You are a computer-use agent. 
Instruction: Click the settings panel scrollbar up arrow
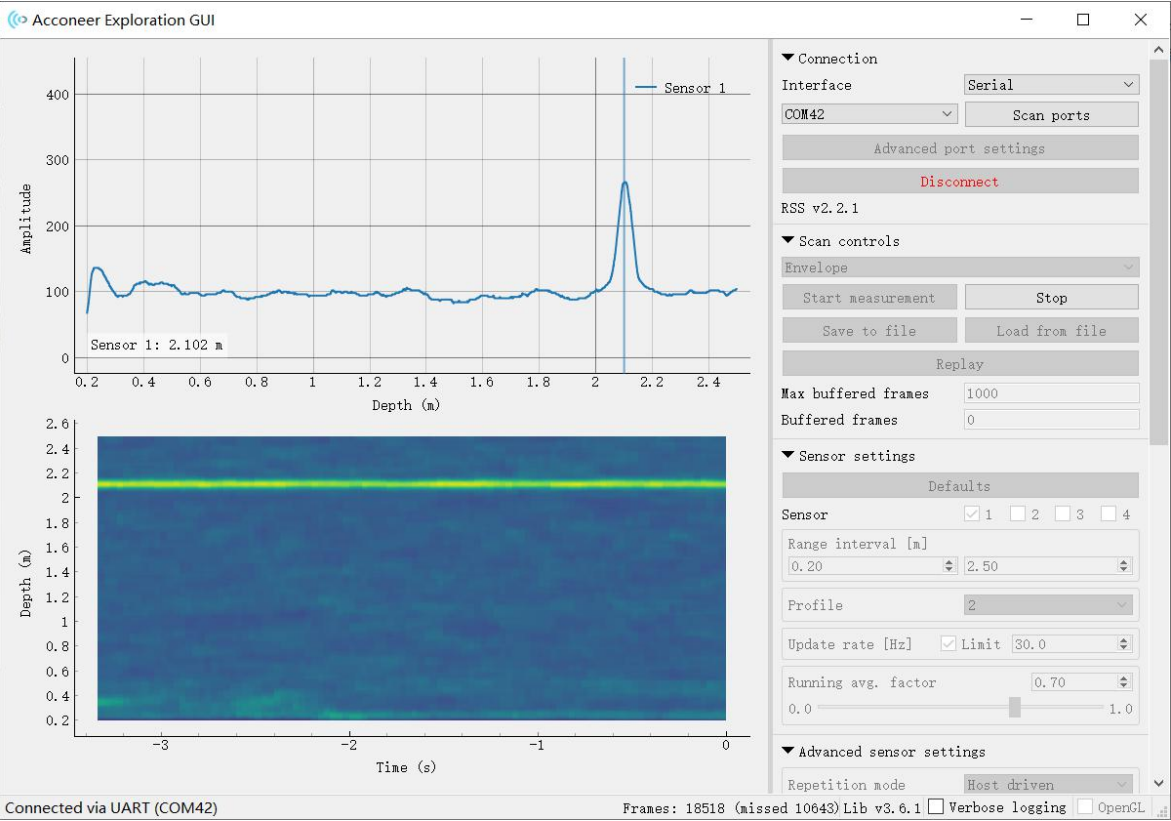(x=1158, y=49)
